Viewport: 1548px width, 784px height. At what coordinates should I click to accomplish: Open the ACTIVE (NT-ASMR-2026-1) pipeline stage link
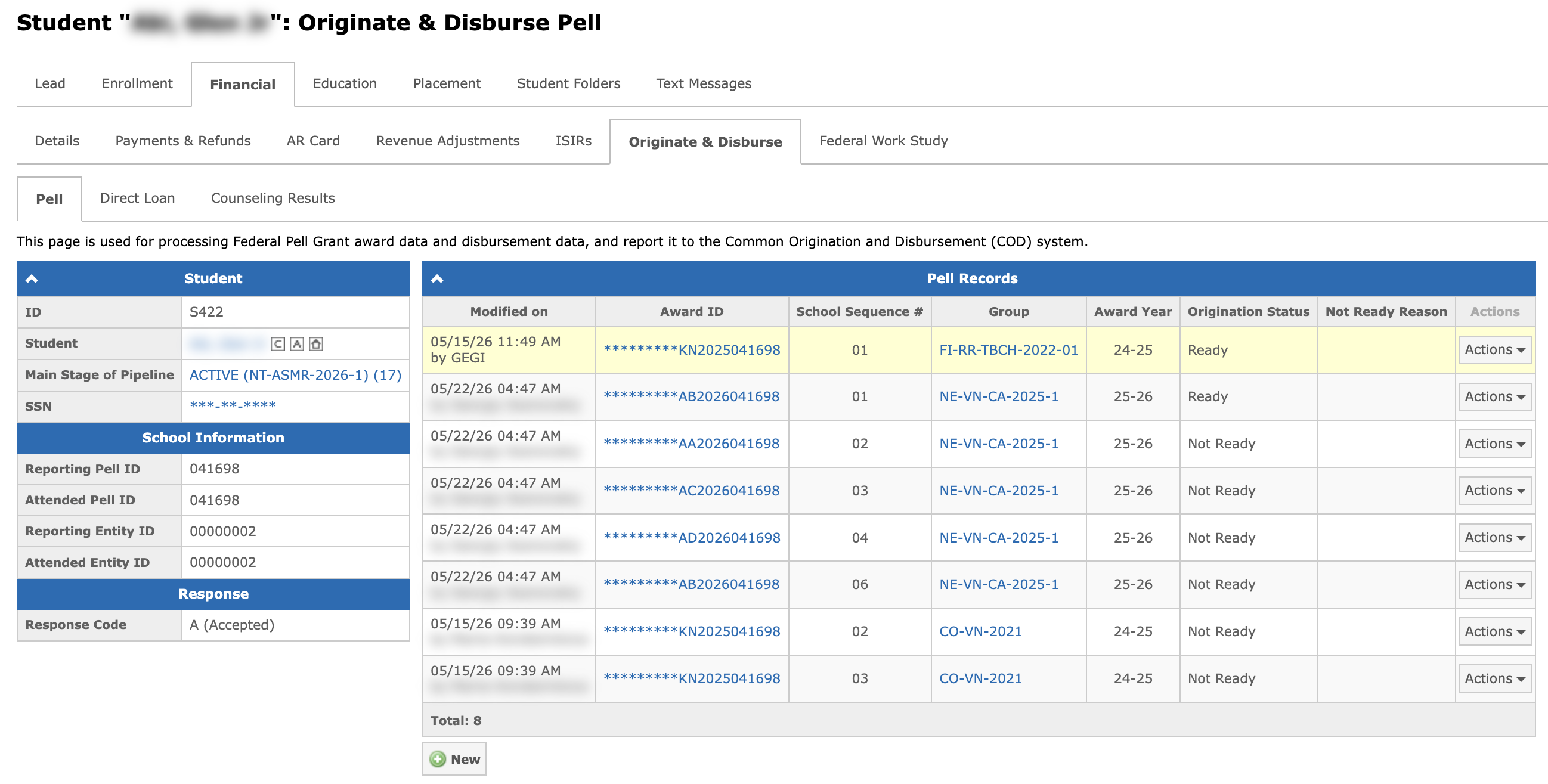coord(295,375)
